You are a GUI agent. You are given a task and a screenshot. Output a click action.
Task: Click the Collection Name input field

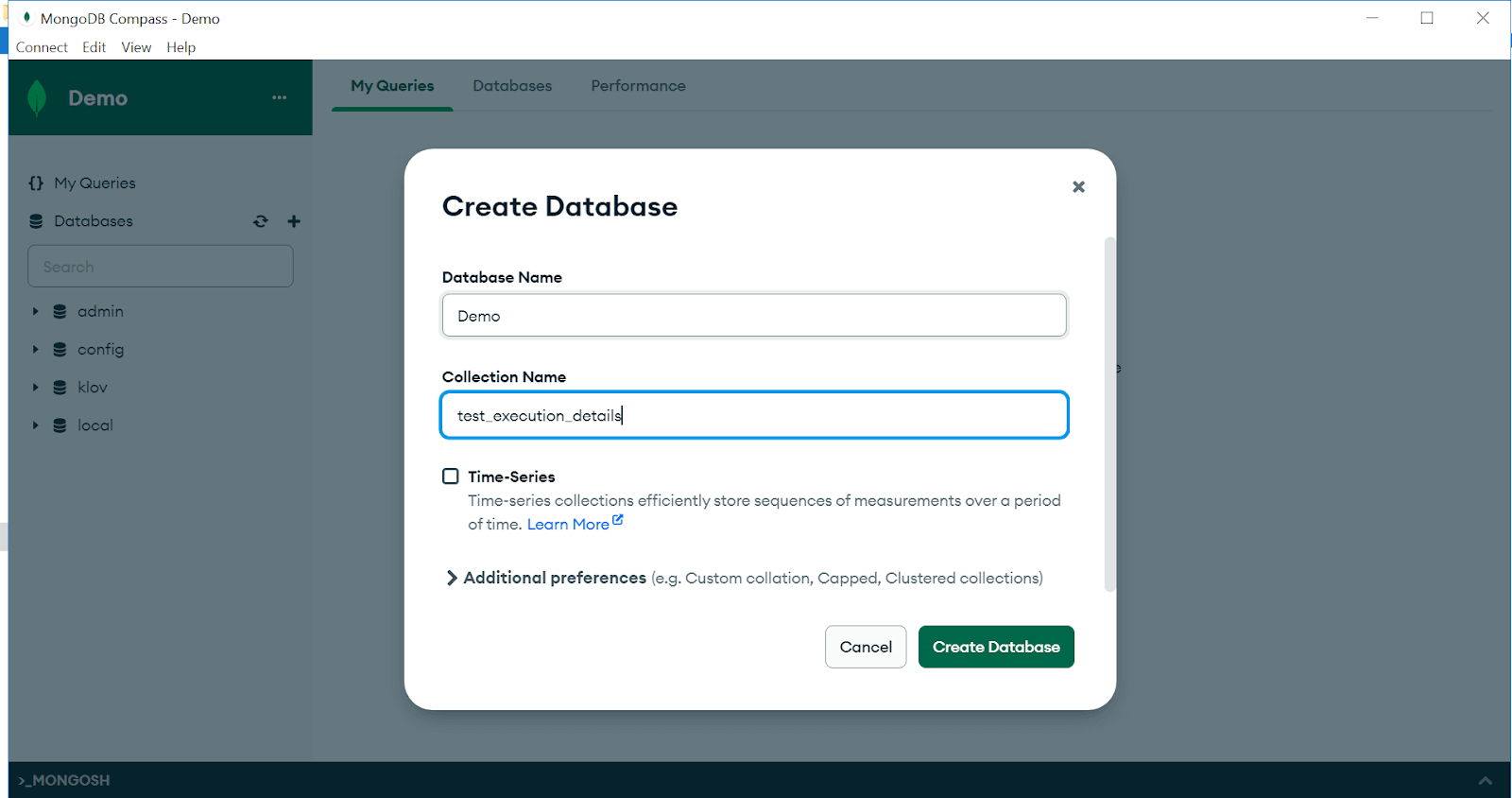click(754, 415)
